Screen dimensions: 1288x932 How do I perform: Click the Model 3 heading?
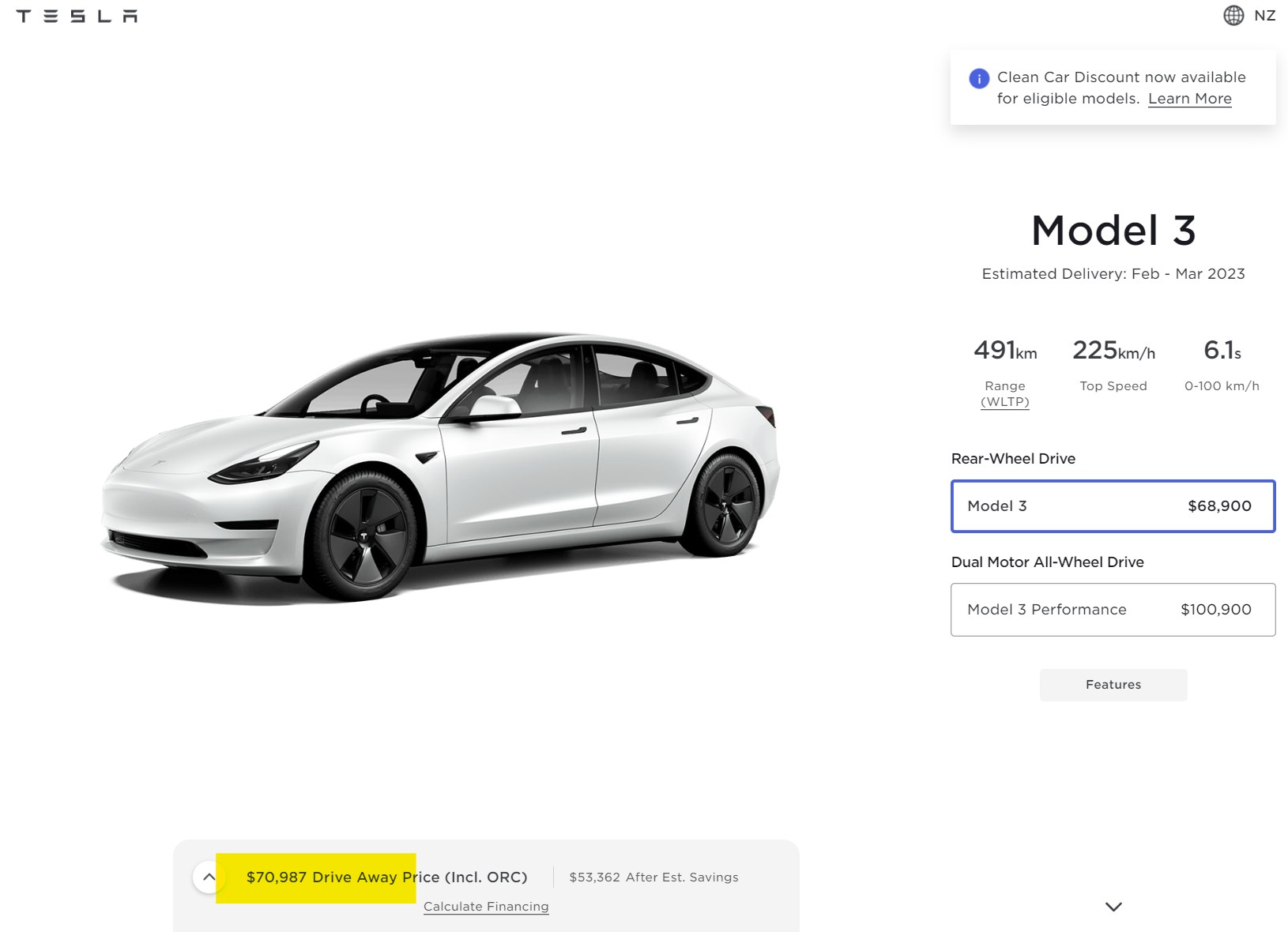pyautogui.click(x=1113, y=231)
